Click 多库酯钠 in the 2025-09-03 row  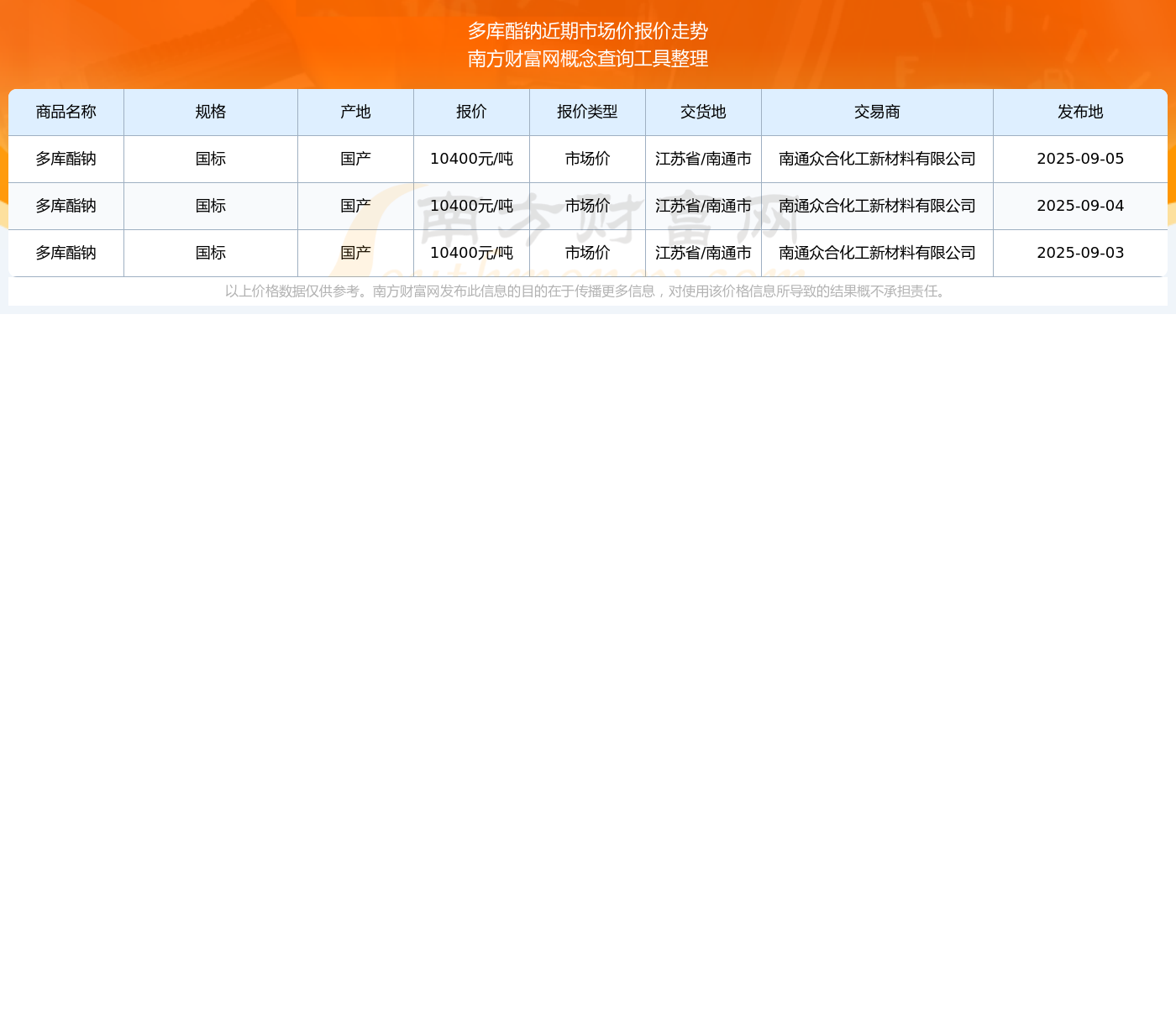click(66, 253)
